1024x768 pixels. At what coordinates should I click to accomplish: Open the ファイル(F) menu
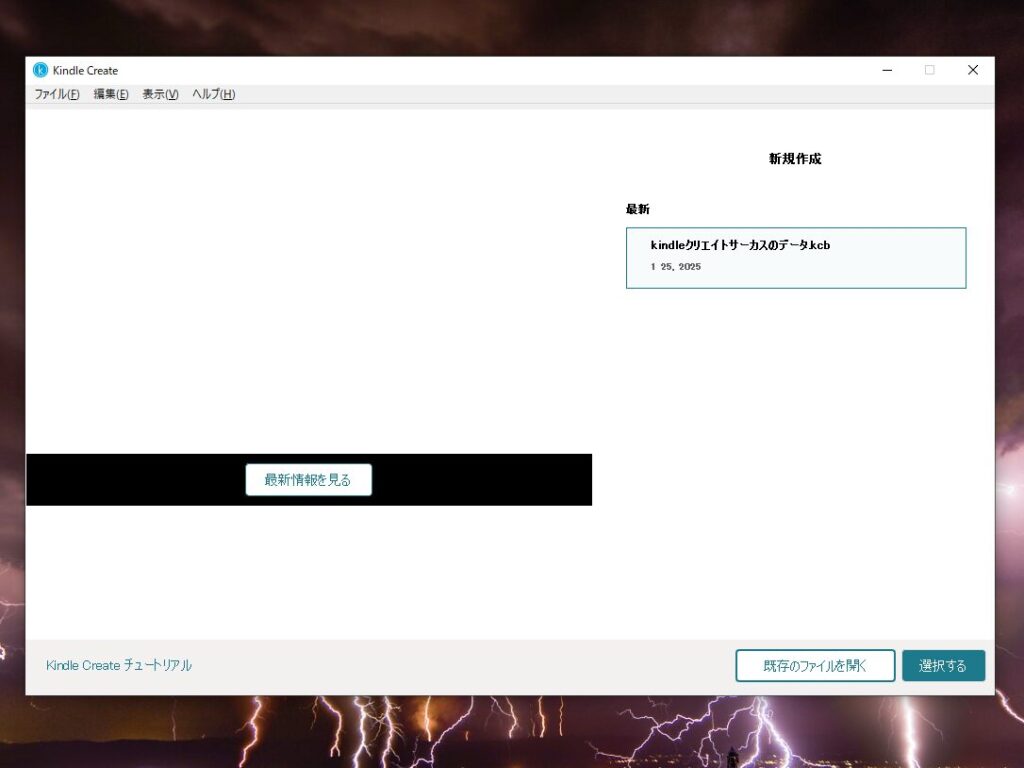pyautogui.click(x=57, y=94)
